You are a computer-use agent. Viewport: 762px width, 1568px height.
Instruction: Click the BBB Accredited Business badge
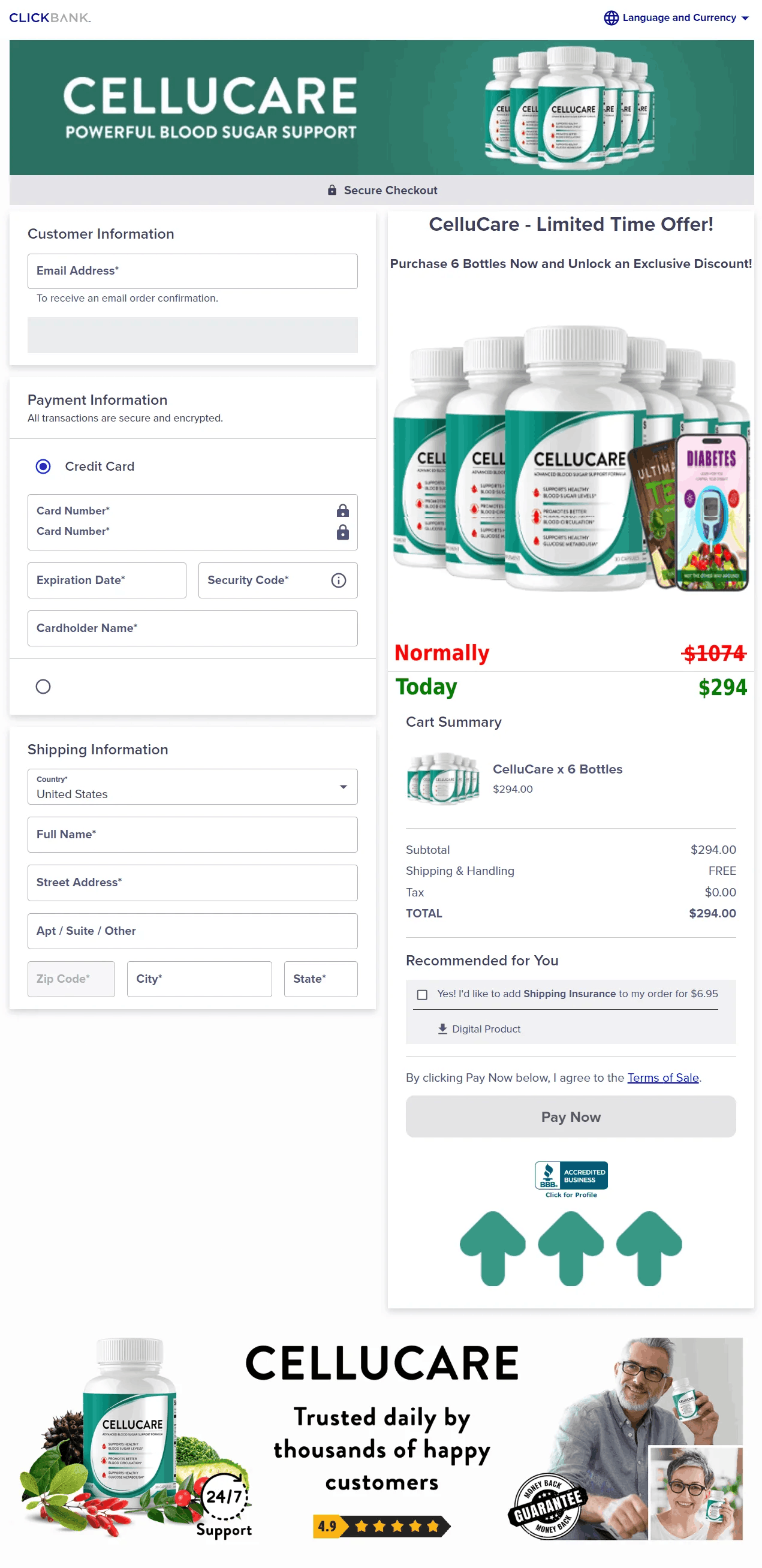(x=570, y=1175)
